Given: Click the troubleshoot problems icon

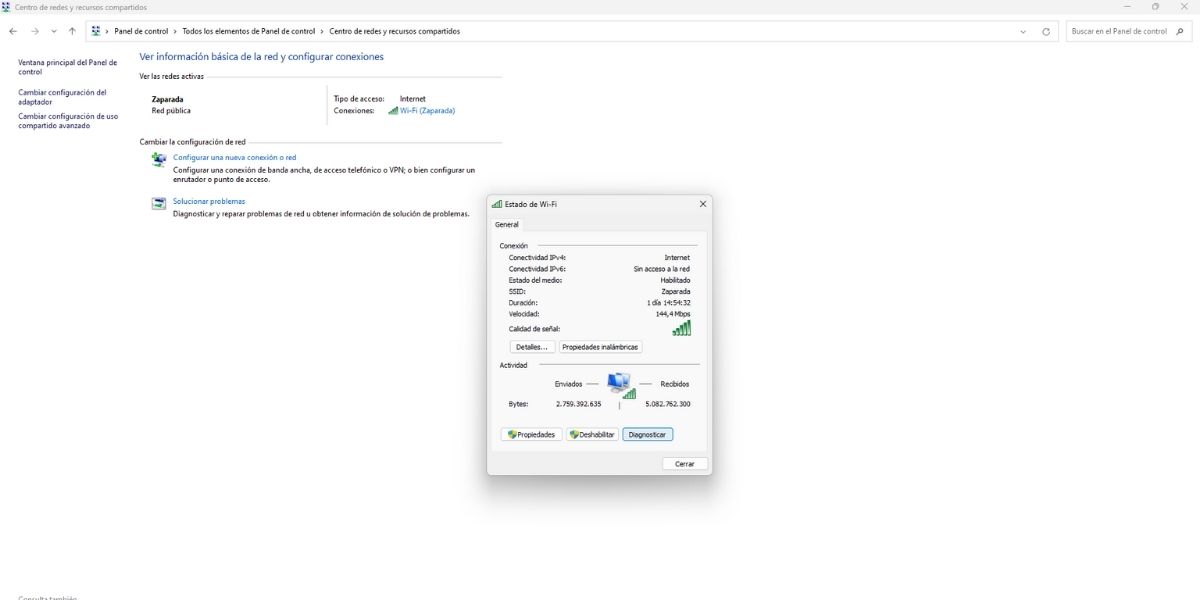Looking at the screenshot, I should (x=159, y=203).
